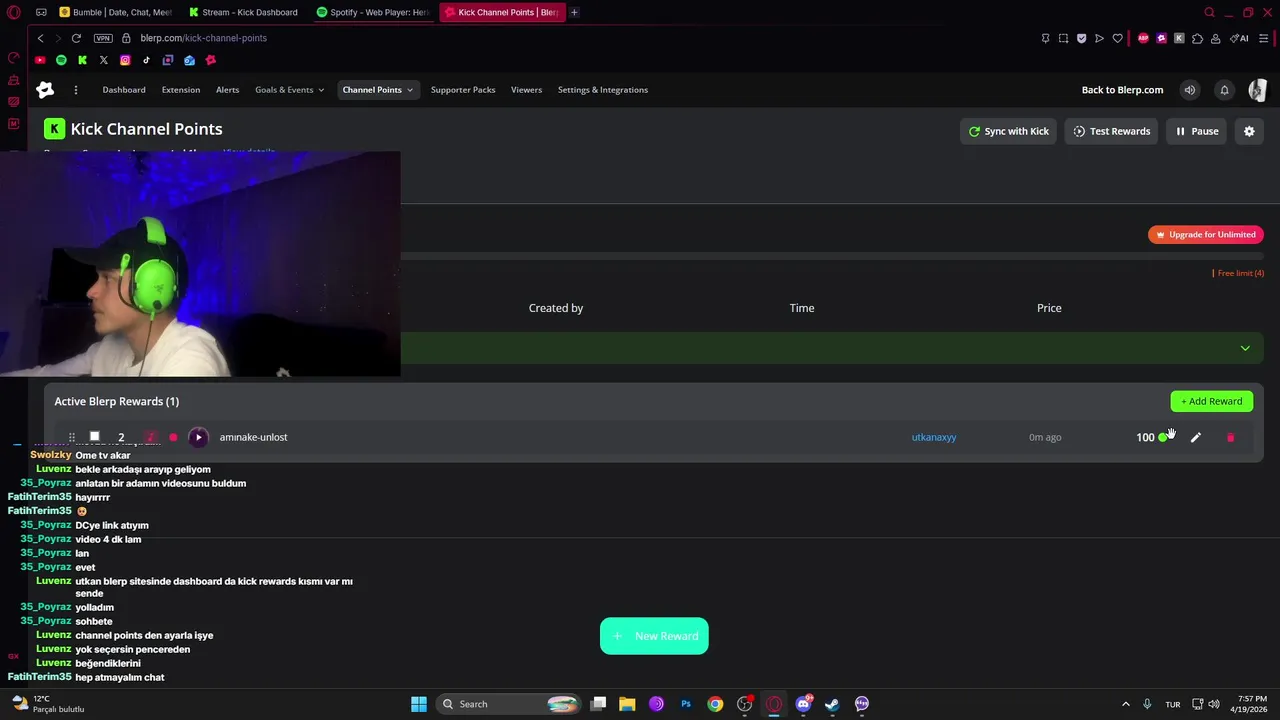This screenshot has width=1280, height=720.
Task: Toggle the green status dot beside 100
Action: pyautogui.click(x=1162, y=438)
